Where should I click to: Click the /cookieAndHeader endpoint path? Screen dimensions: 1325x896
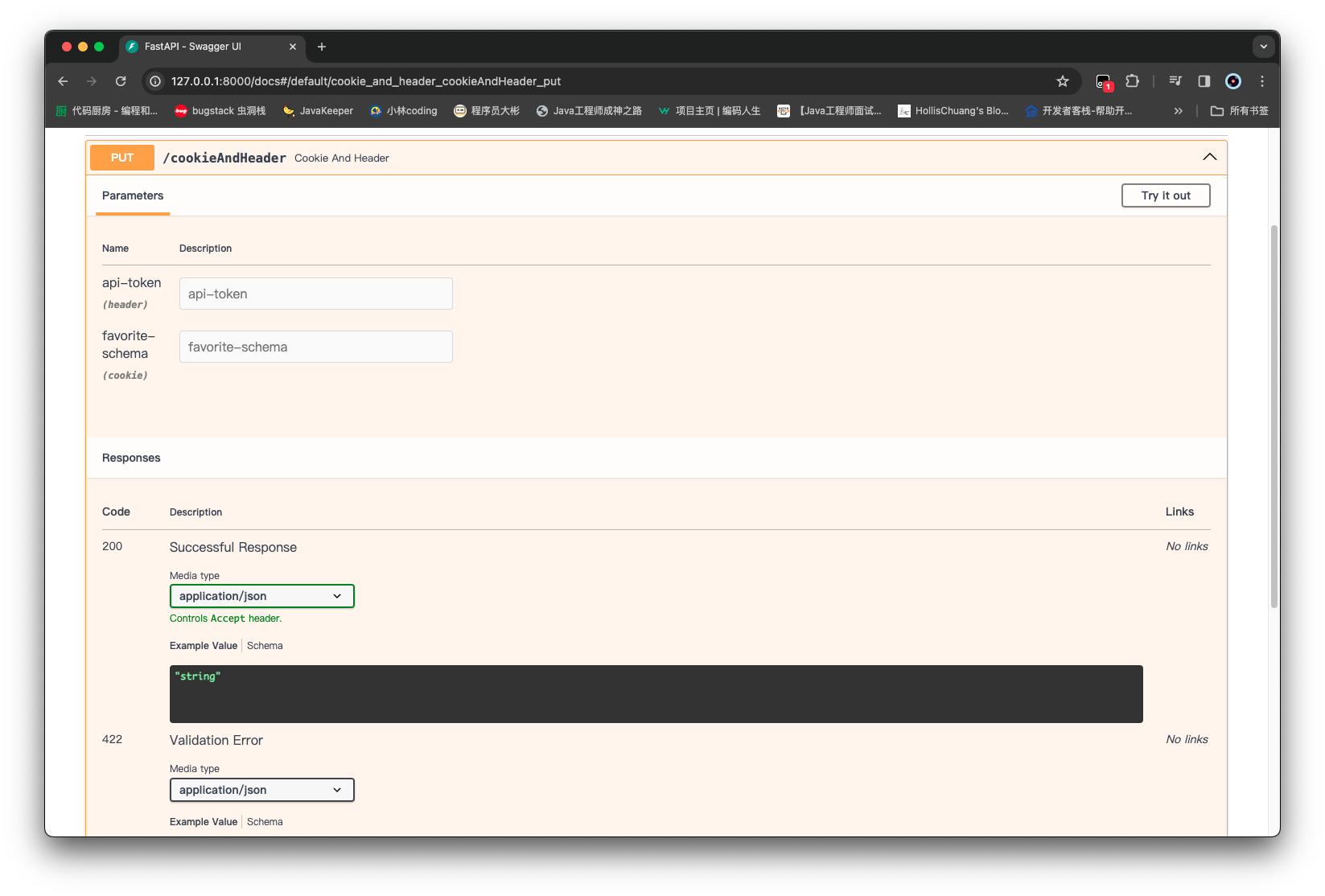[224, 158]
